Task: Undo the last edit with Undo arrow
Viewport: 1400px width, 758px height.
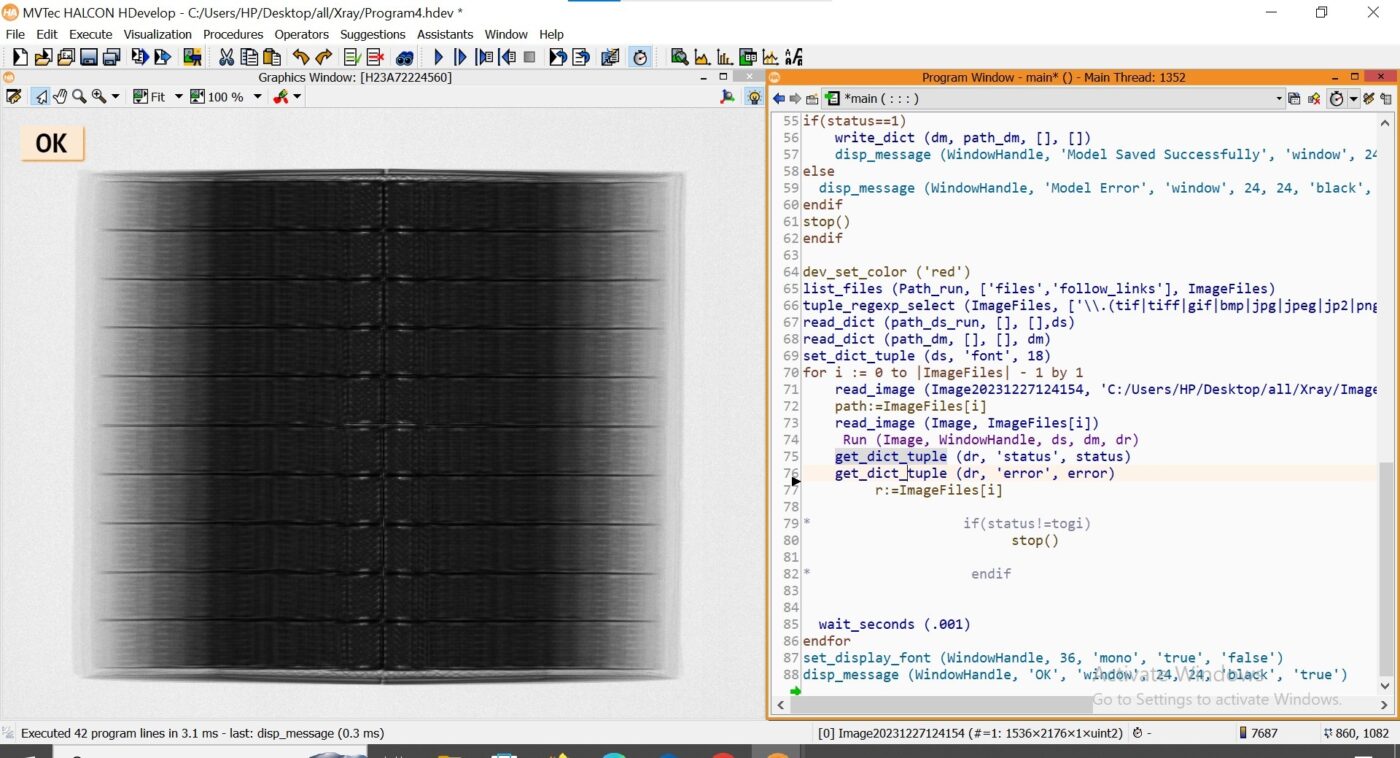Action: [300, 57]
